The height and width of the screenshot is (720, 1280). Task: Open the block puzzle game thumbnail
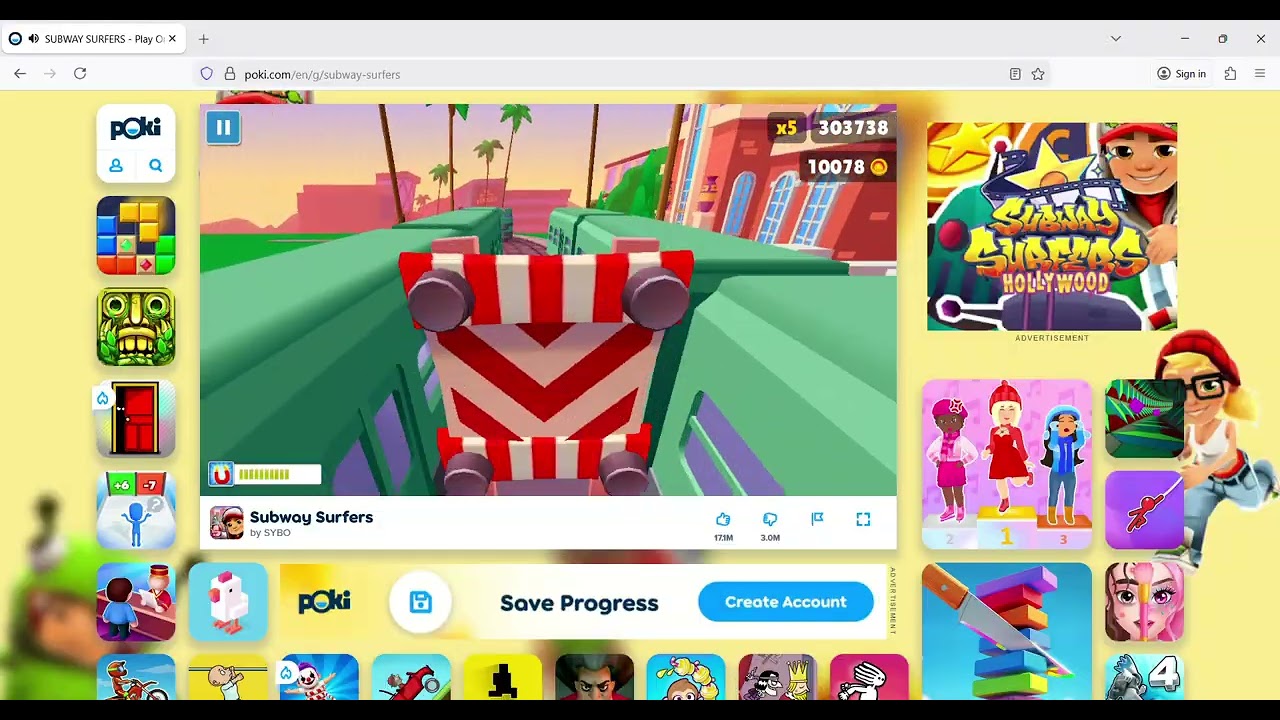(136, 236)
